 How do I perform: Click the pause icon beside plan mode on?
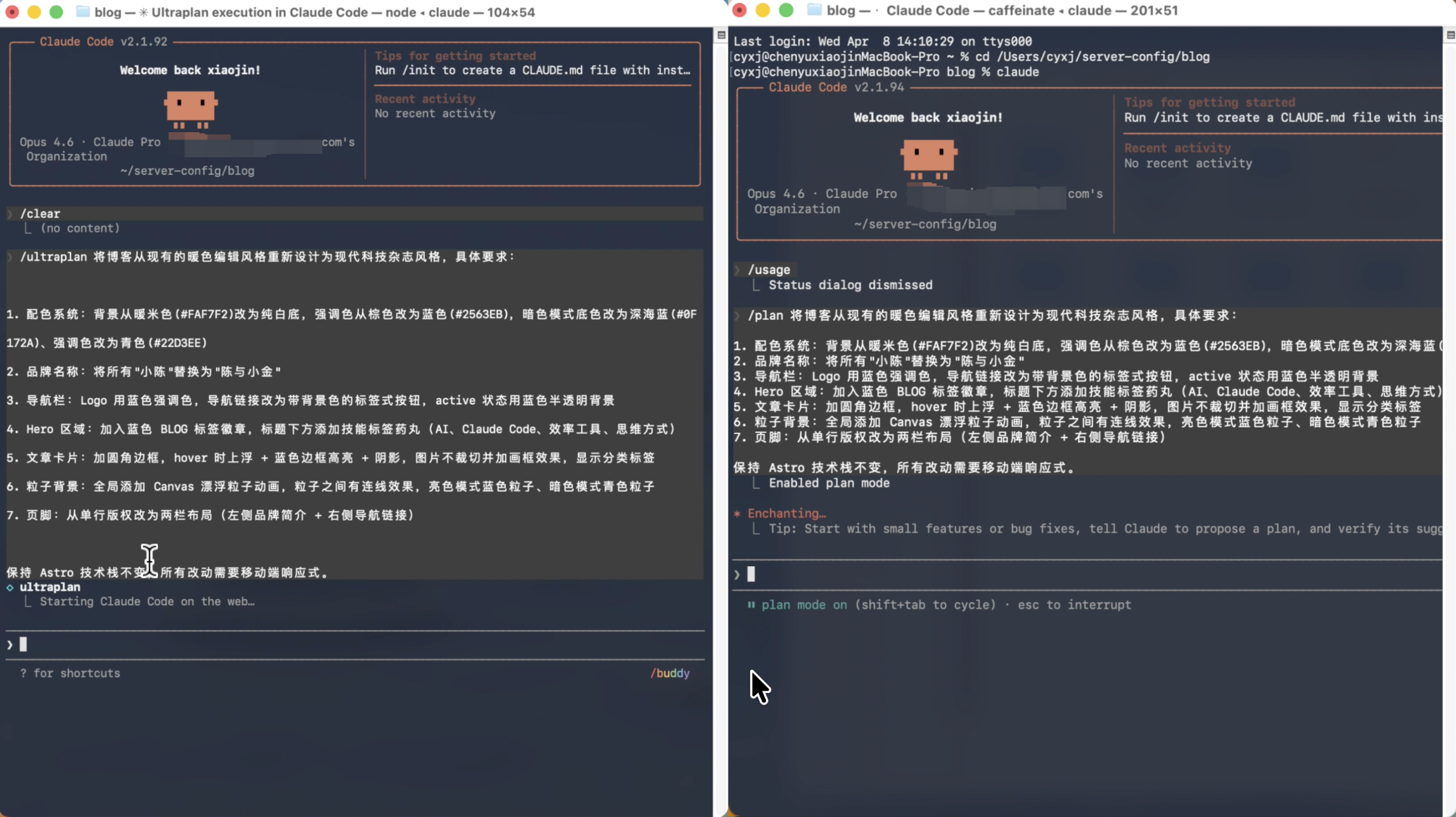click(751, 604)
